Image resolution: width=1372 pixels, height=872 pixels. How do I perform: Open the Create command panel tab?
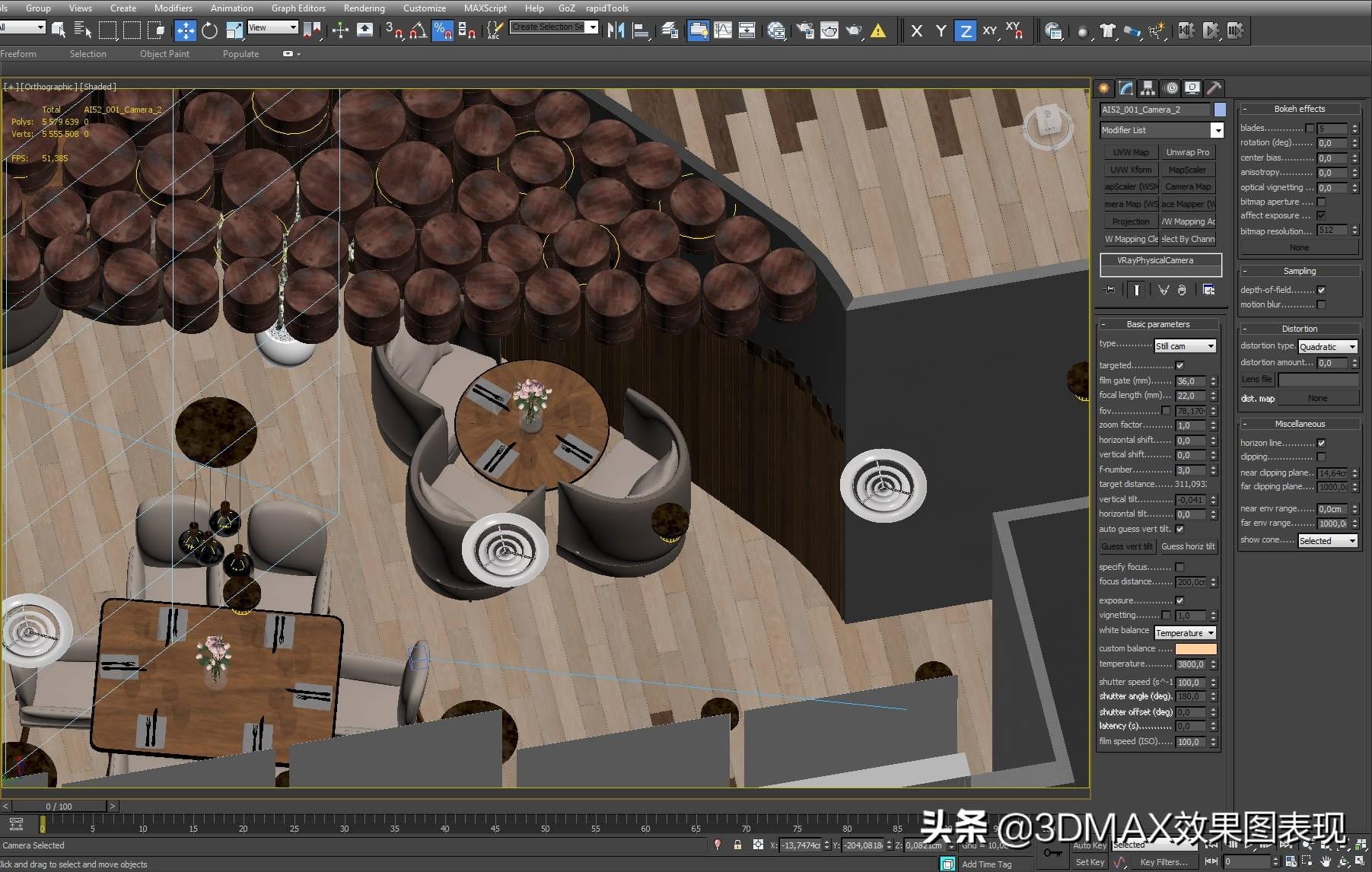tap(1104, 88)
